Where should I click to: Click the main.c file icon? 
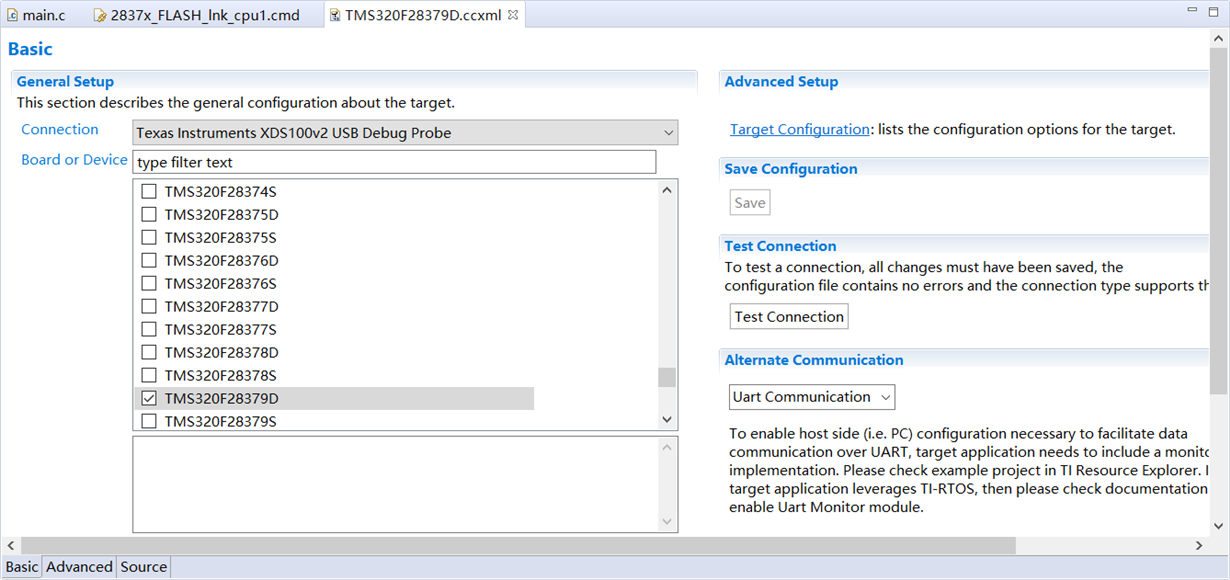point(12,16)
